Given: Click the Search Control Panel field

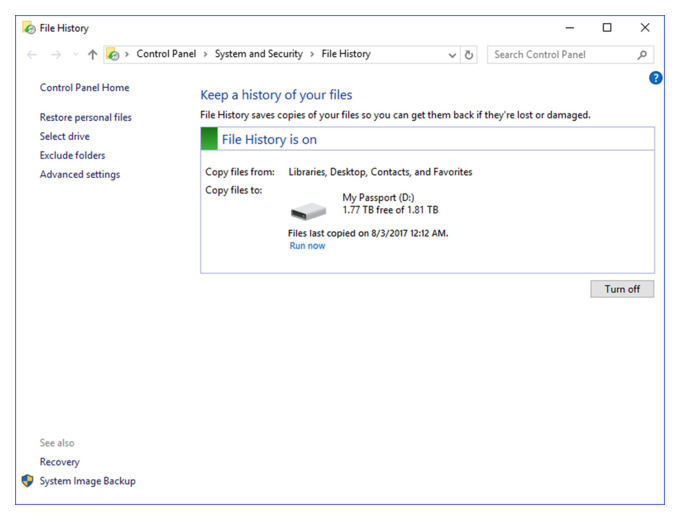Looking at the screenshot, I should pos(570,55).
